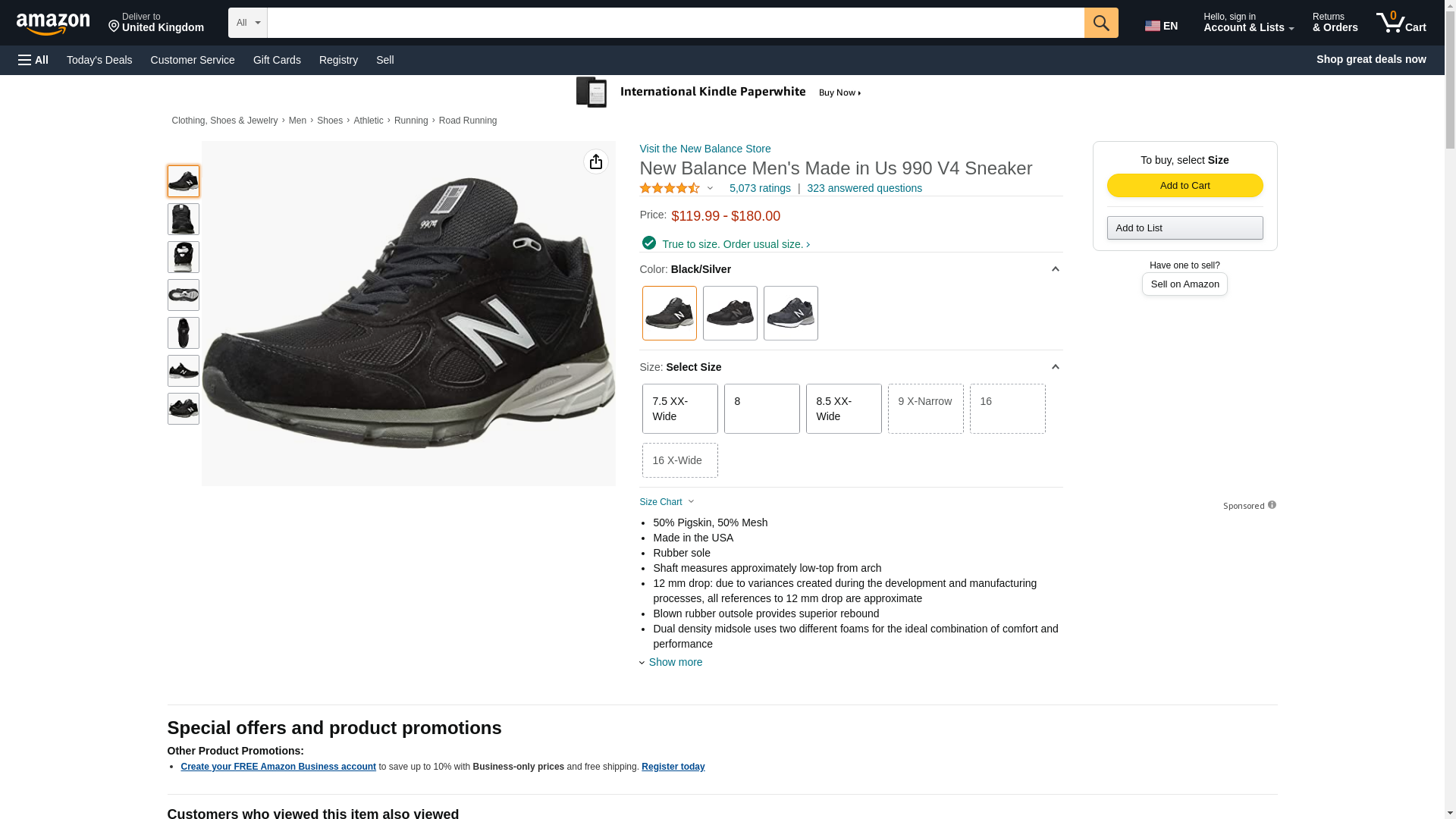
Task: Open the All hamburger menu
Action: 33,60
